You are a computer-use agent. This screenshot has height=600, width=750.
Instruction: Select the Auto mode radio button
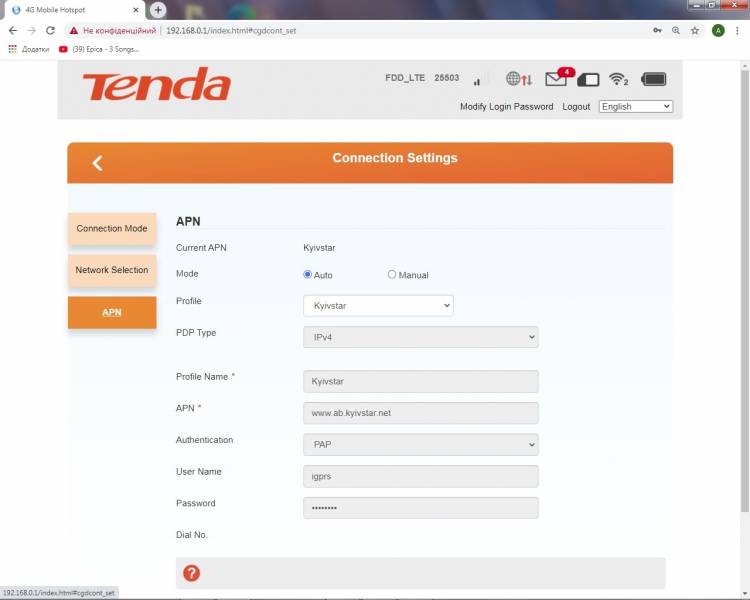308,274
